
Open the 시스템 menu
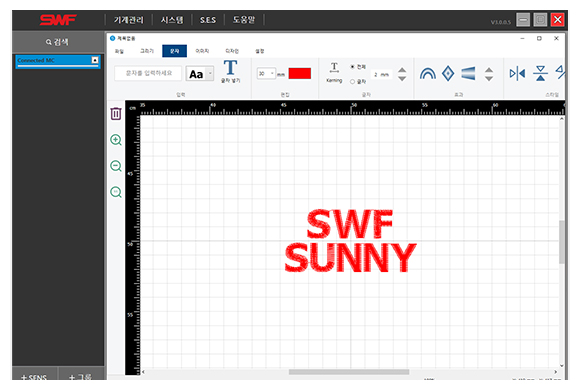point(172,20)
